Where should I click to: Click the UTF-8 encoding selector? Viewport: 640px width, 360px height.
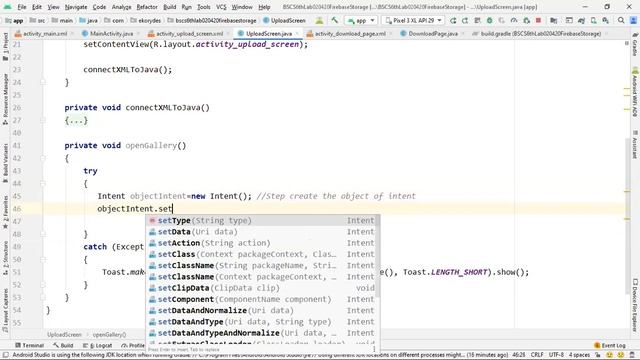pos(556,355)
